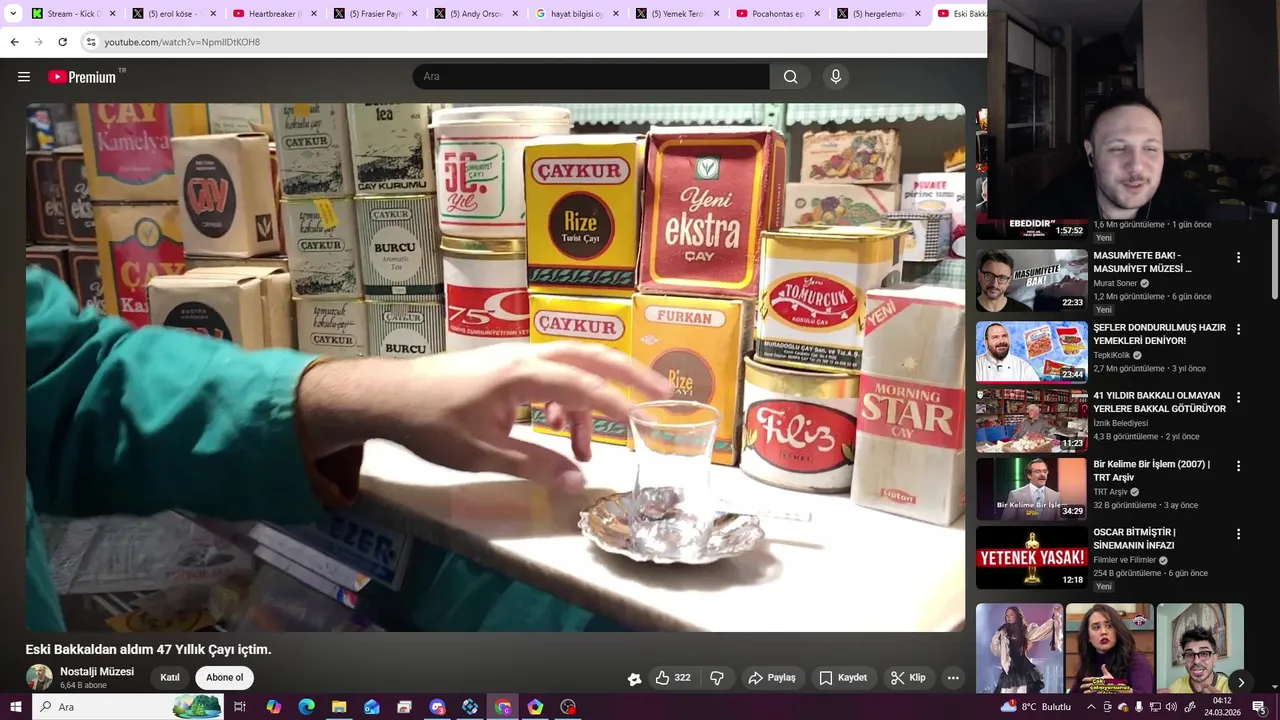Close the Yemek Teröristi X tab
Viewport: 1280px width, 720px height.
pos(716,14)
